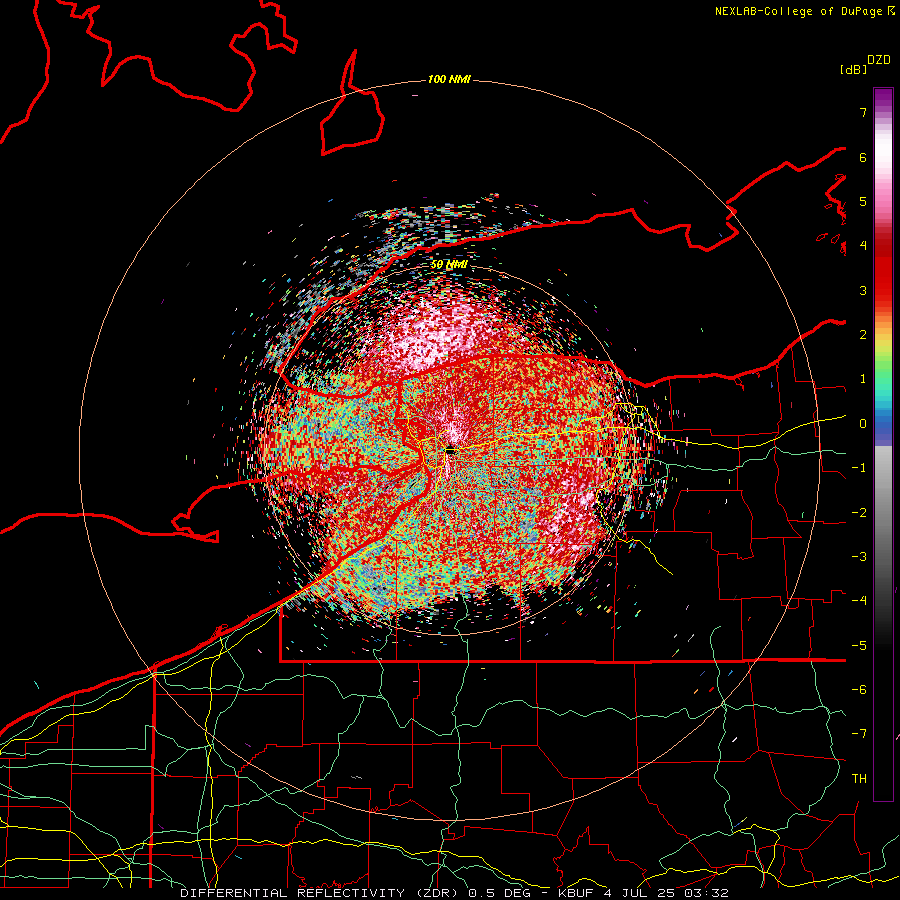Screen dimensions: 900x900
Task: Click the 0 value on the color scale
Action: (x=863, y=424)
